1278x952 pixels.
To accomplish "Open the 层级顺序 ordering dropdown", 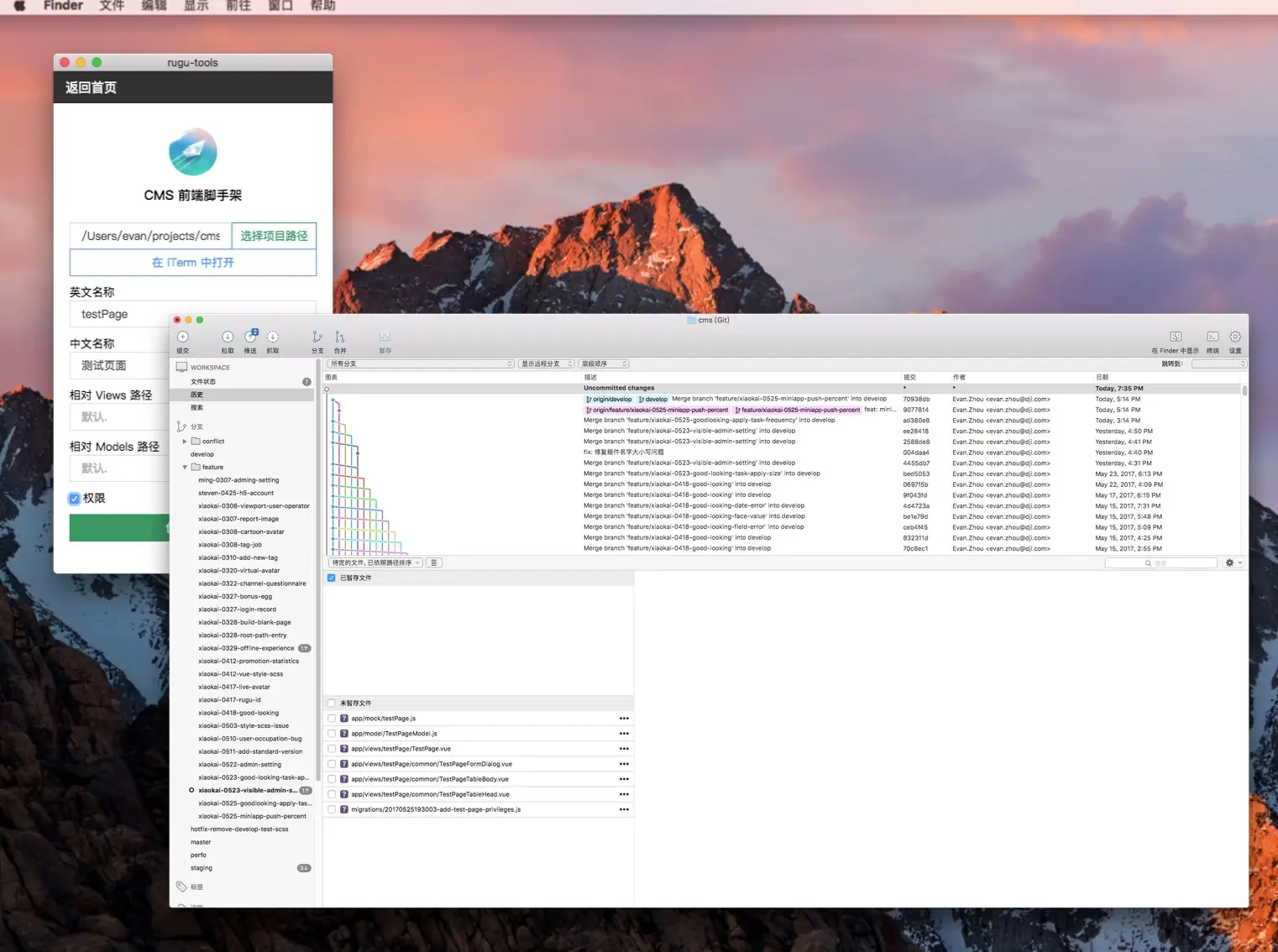I will [604, 364].
